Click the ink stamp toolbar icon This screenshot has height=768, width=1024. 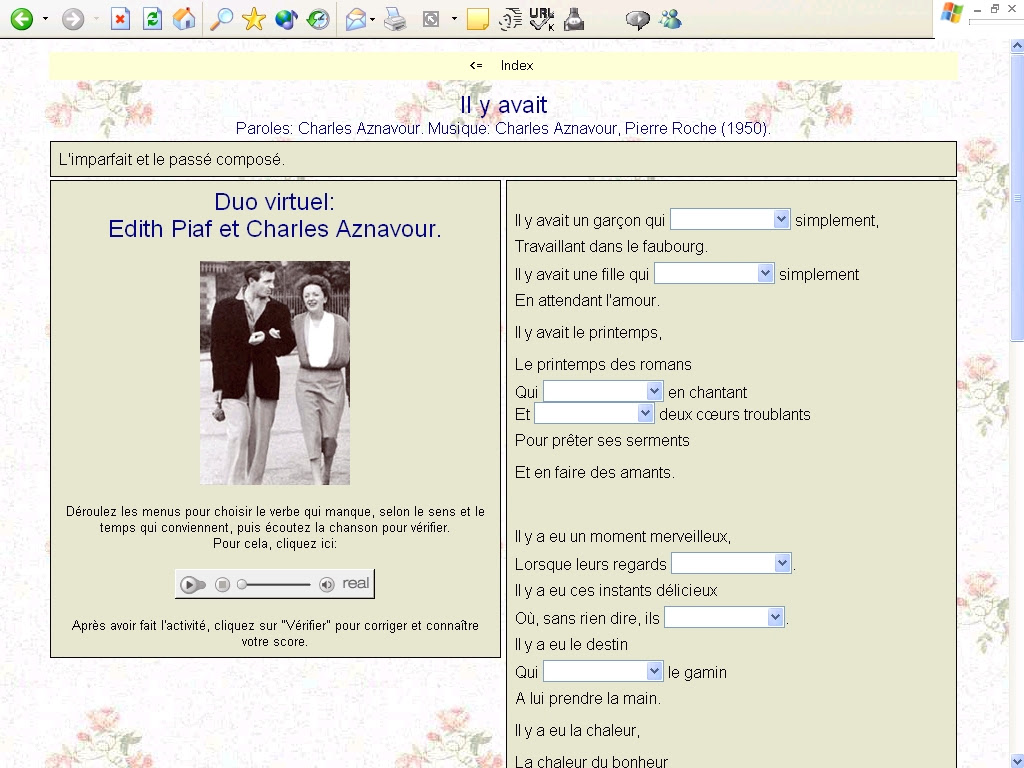(574, 20)
